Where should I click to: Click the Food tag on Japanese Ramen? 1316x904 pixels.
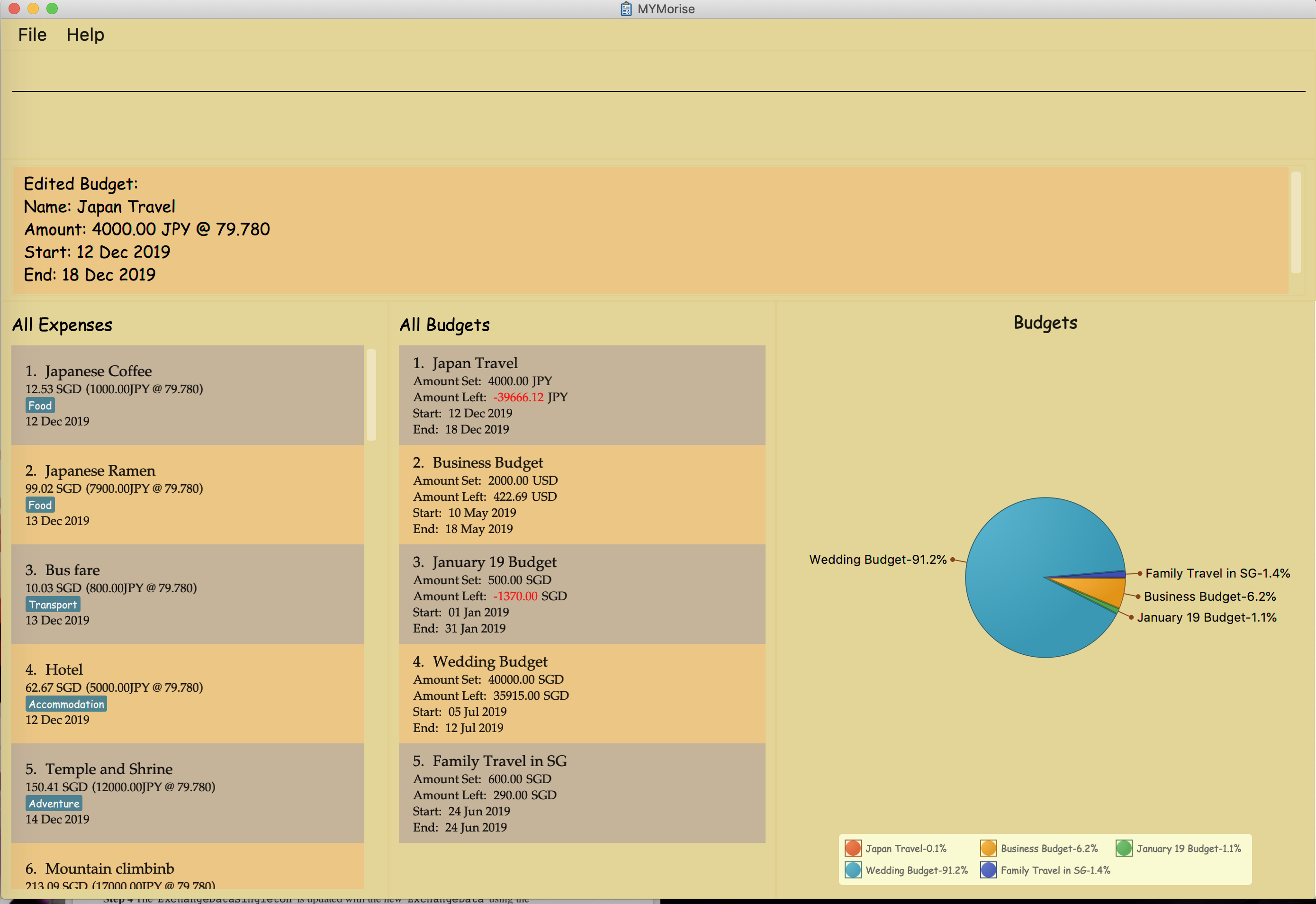tap(40, 505)
